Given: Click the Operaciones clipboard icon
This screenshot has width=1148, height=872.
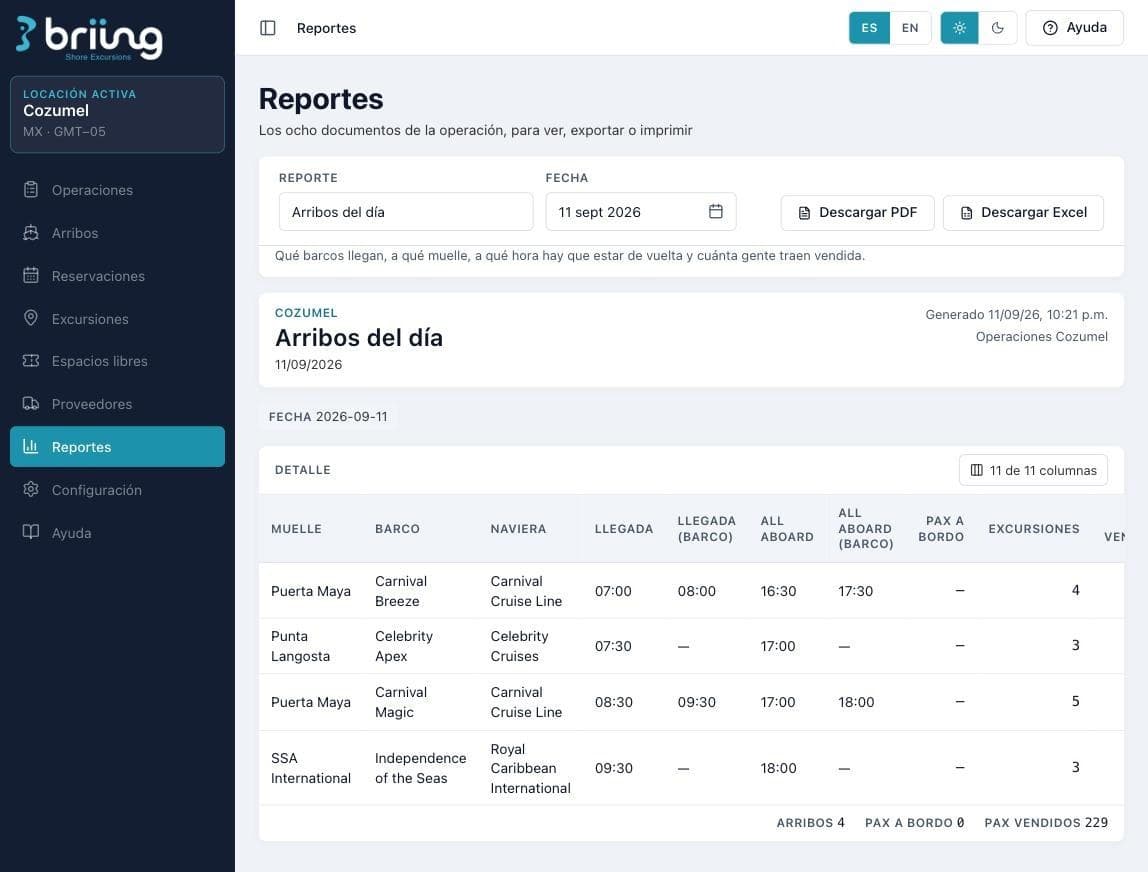Looking at the screenshot, I should coord(31,190).
